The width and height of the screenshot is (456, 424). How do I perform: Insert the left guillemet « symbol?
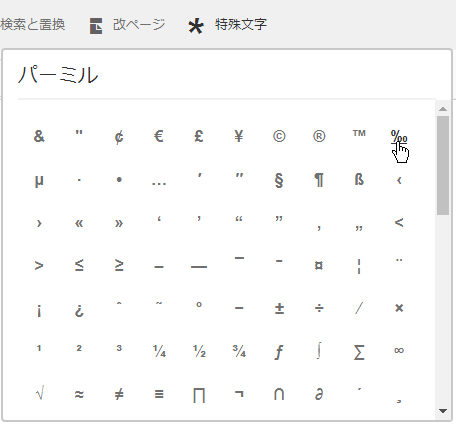point(79,223)
